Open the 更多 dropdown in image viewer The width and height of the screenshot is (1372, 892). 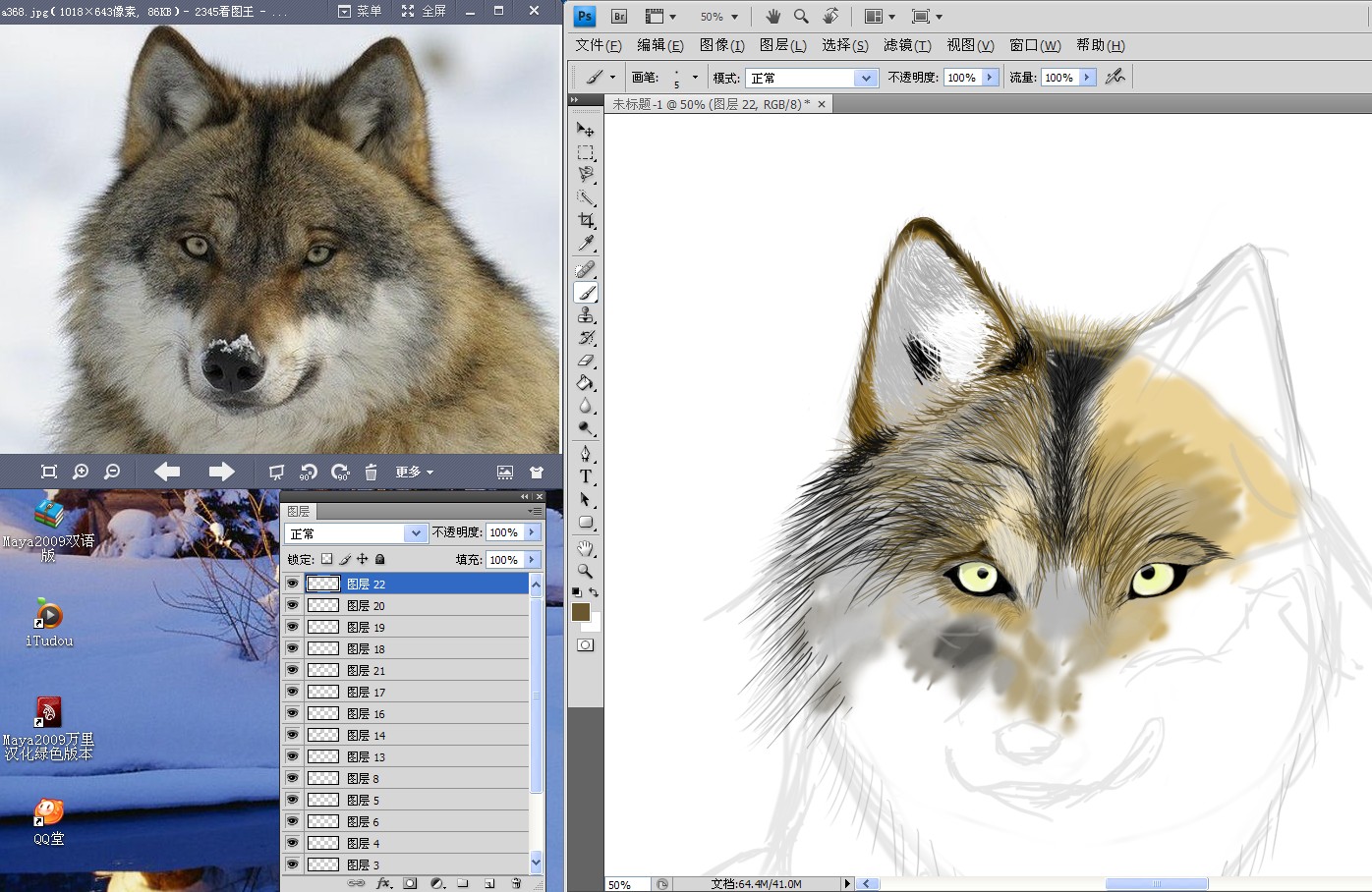(414, 473)
